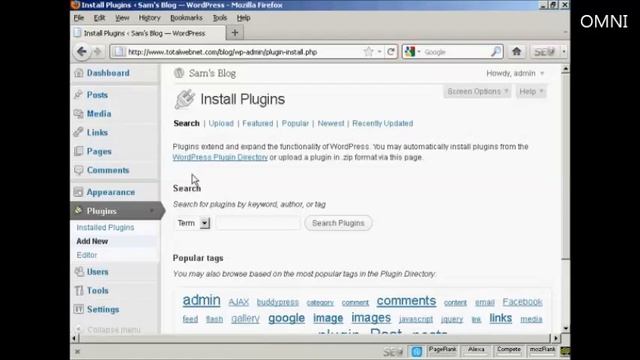Screen dimensions: 640x360
Task: Click the Add New submenu item
Action: point(92,241)
